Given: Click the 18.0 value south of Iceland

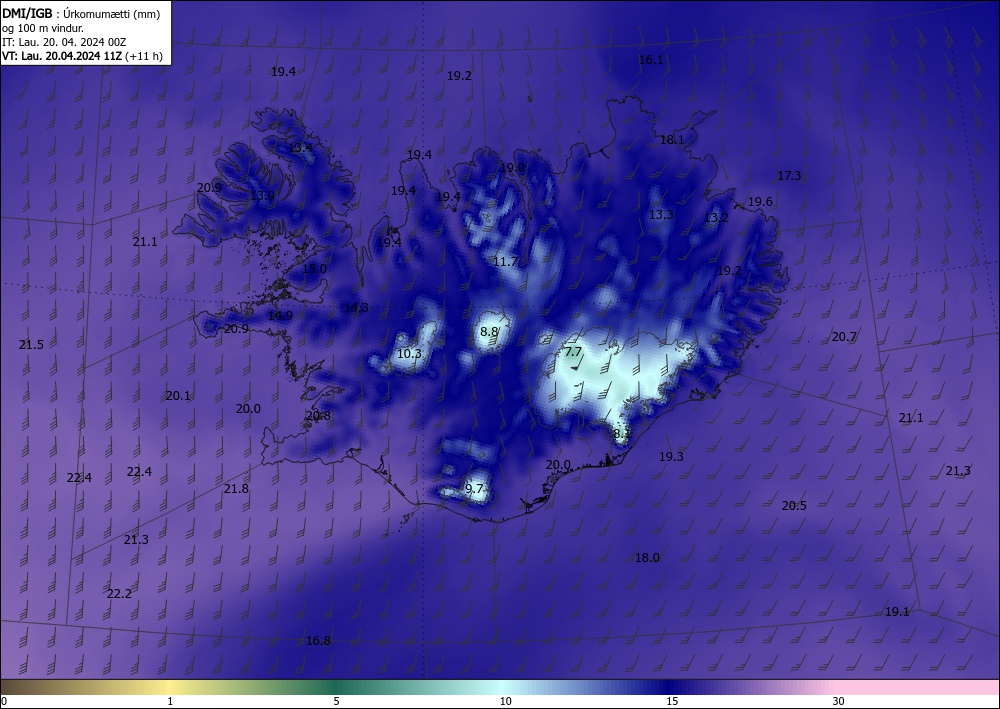Looking at the screenshot, I should 647,557.
